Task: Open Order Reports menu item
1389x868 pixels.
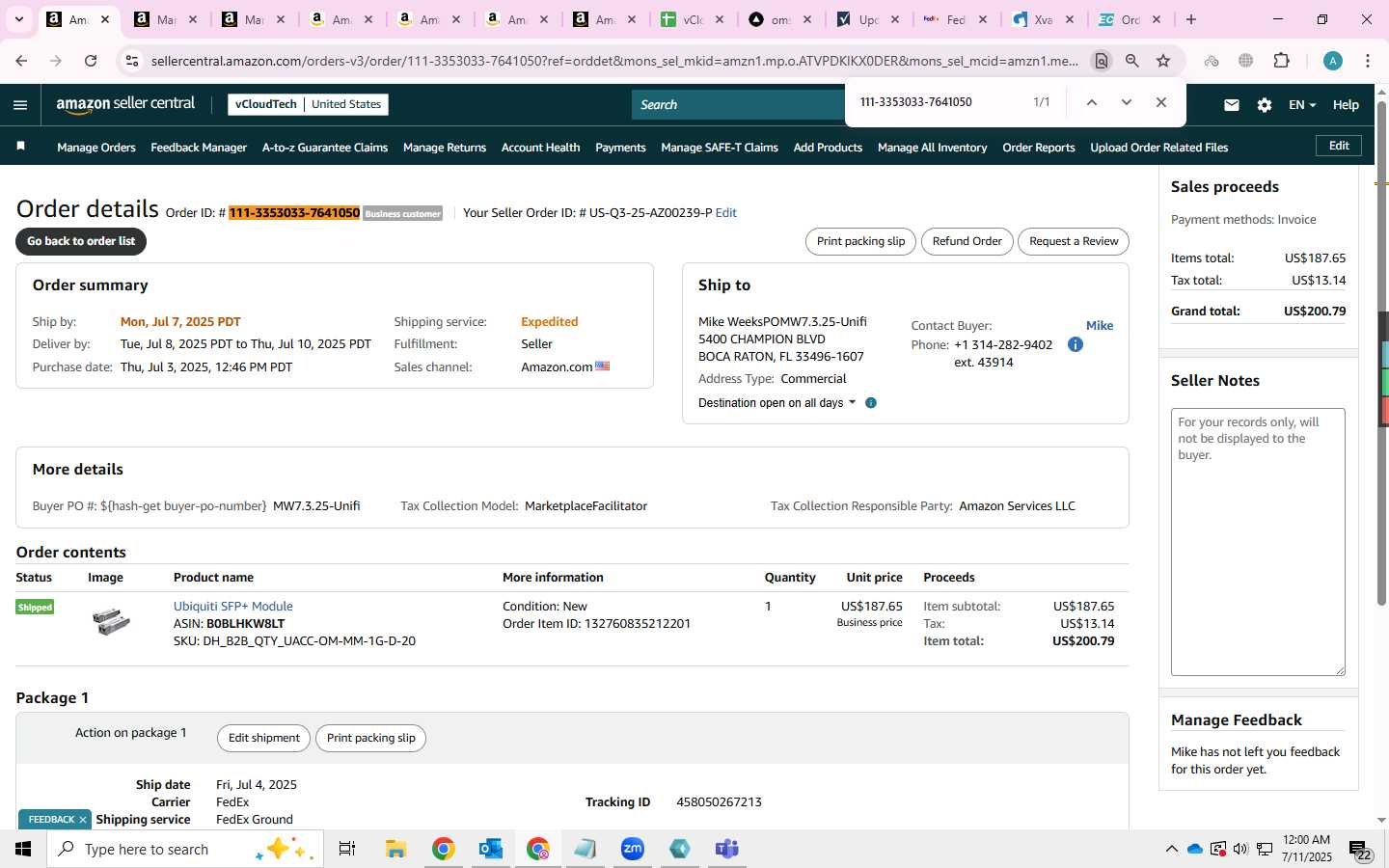Action: pos(1039,148)
